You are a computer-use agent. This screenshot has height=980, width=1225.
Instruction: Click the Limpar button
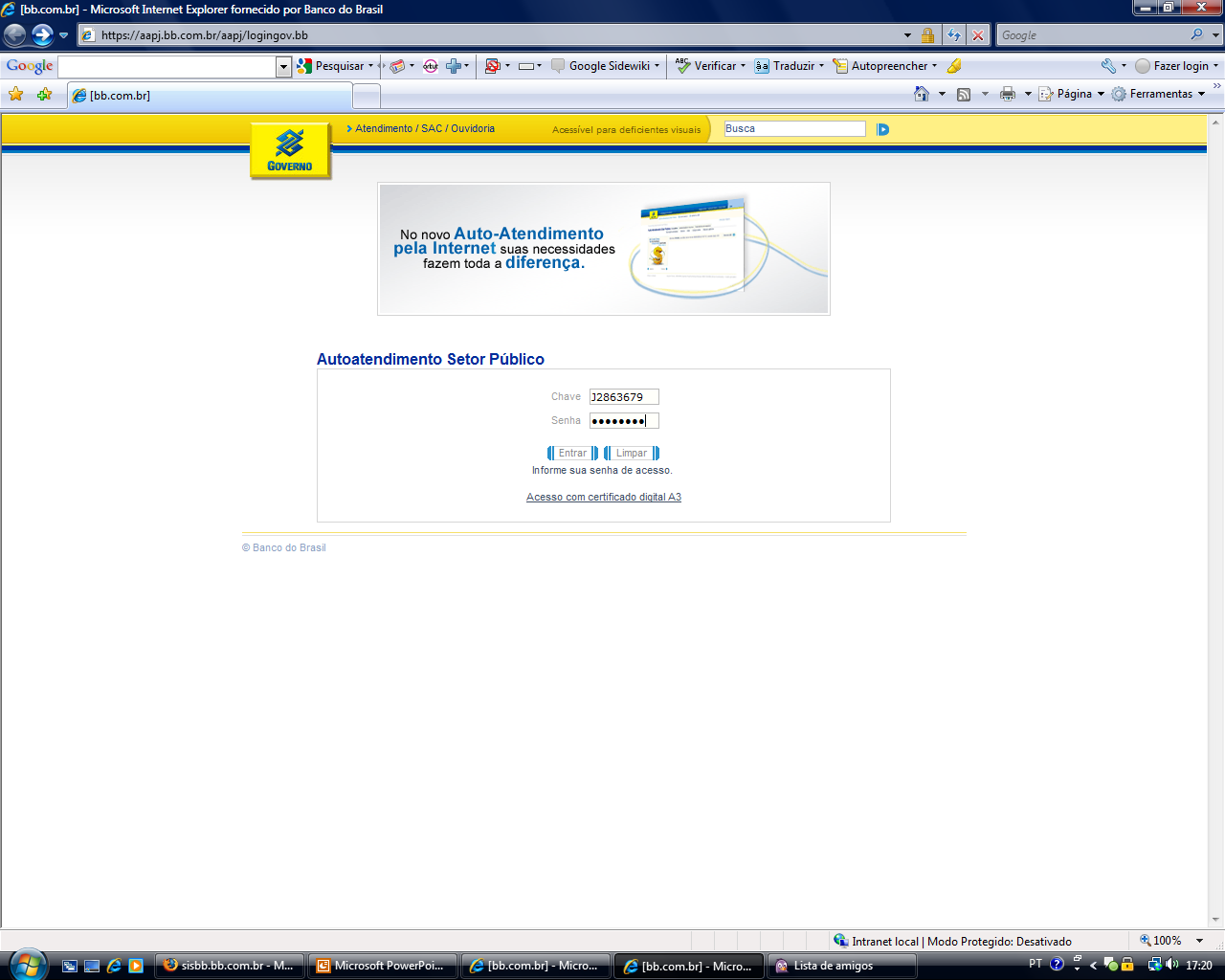[631, 454]
